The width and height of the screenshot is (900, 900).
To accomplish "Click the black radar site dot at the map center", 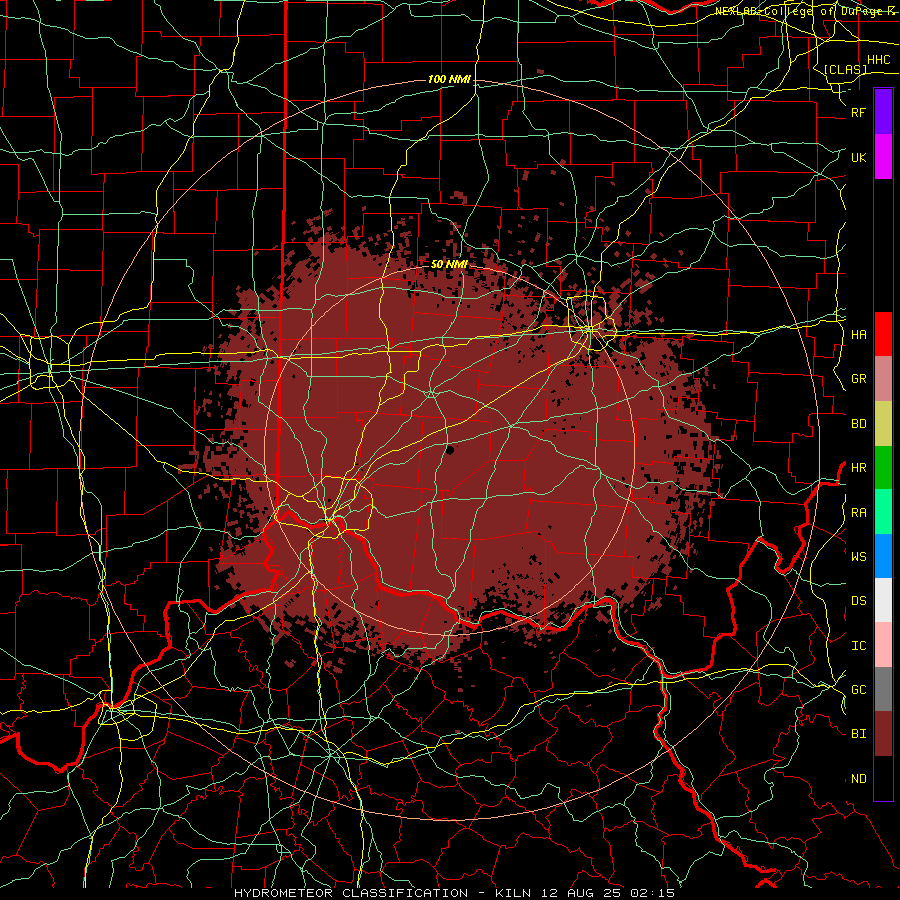I will (449, 450).
